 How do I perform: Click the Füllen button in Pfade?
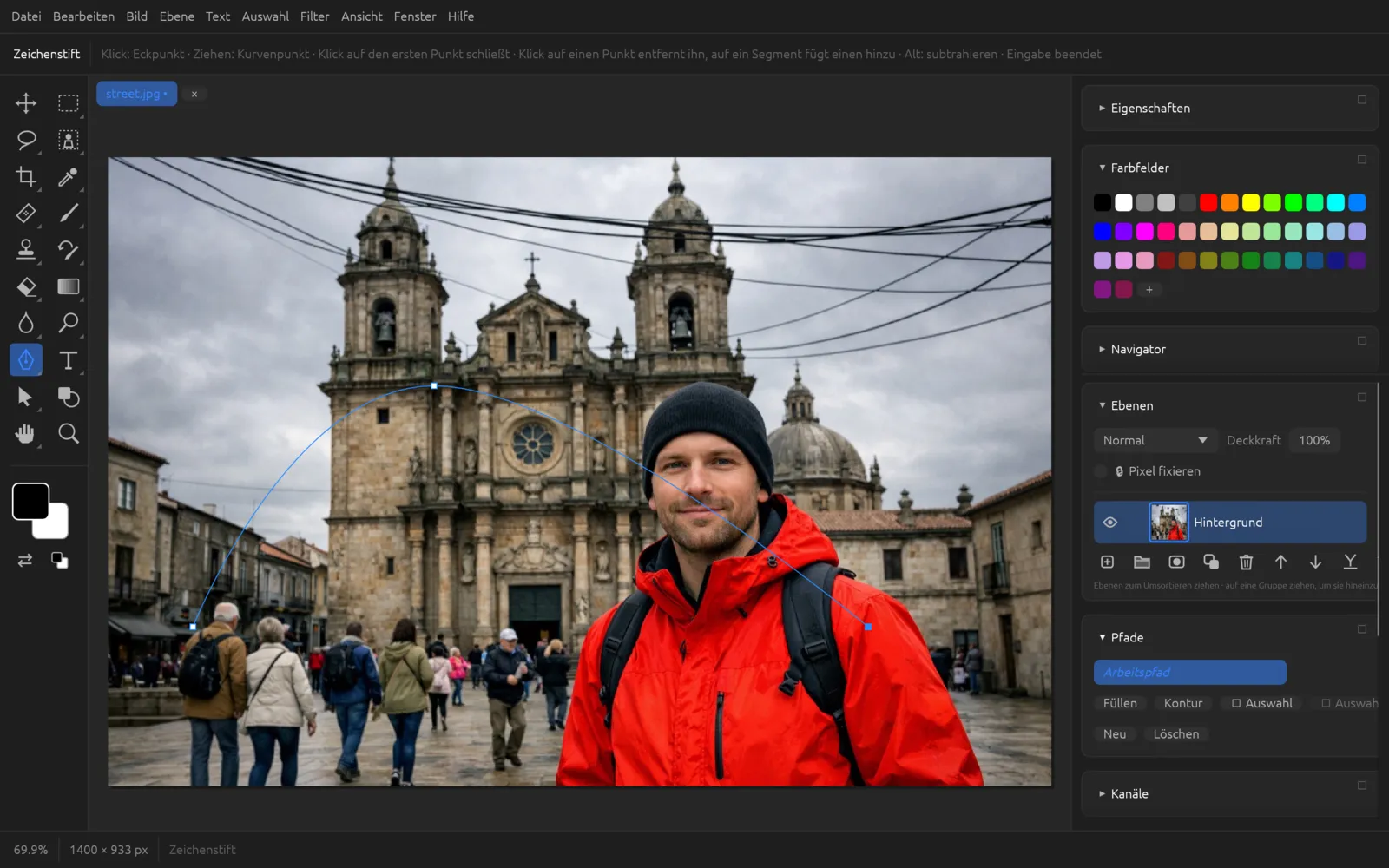(x=1120, y=703)
